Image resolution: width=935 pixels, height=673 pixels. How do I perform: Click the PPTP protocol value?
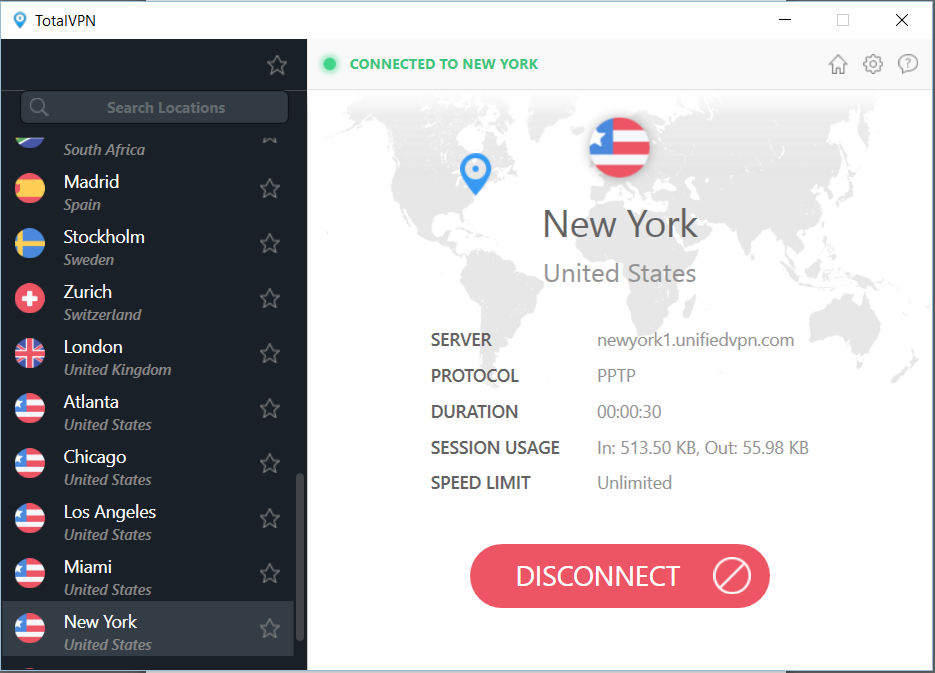(x=616, y=376)
